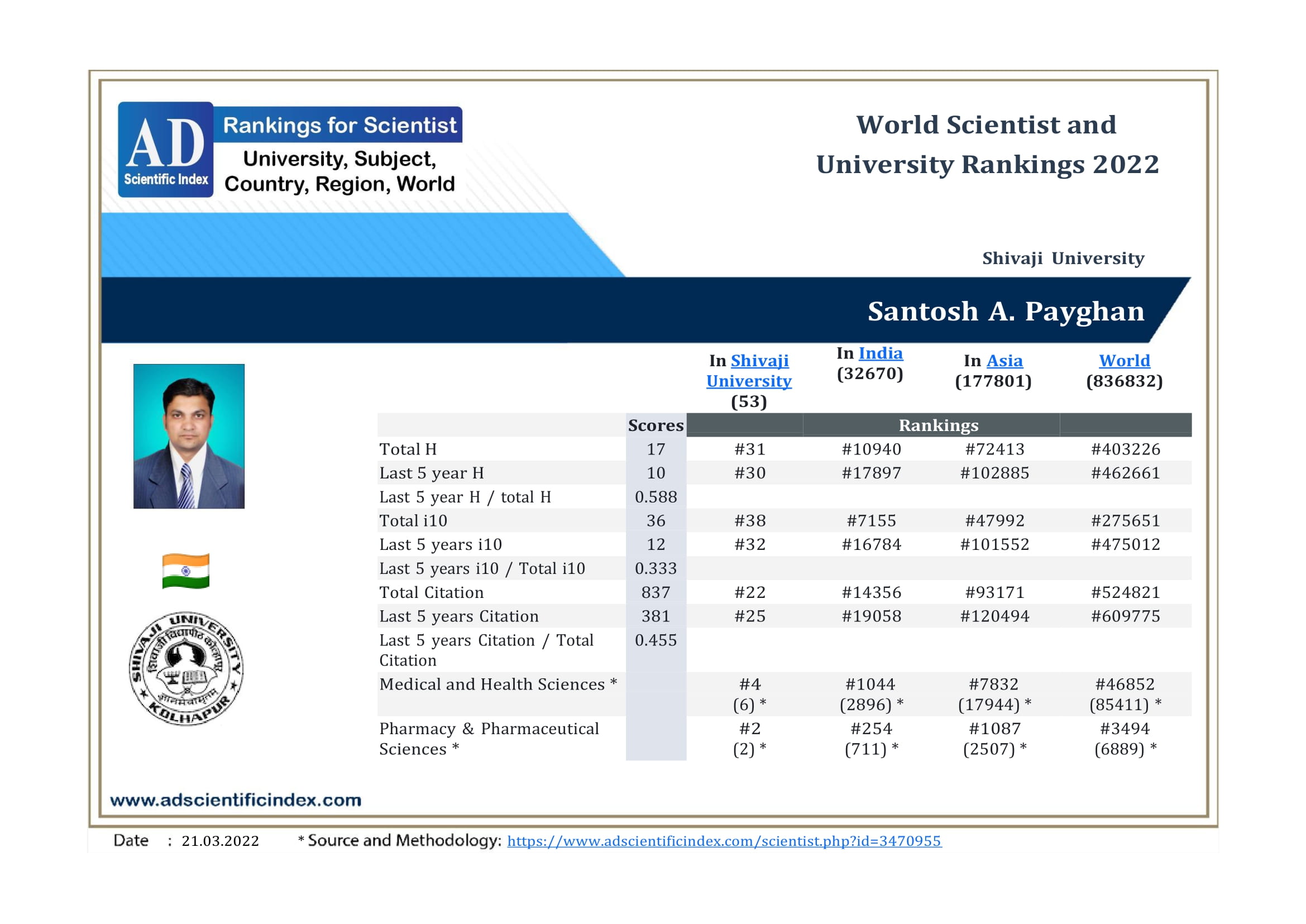The width and height of the screenshot is (1306, 924).
Task: Select the Total Citation score 837
Action: point(656,592)
